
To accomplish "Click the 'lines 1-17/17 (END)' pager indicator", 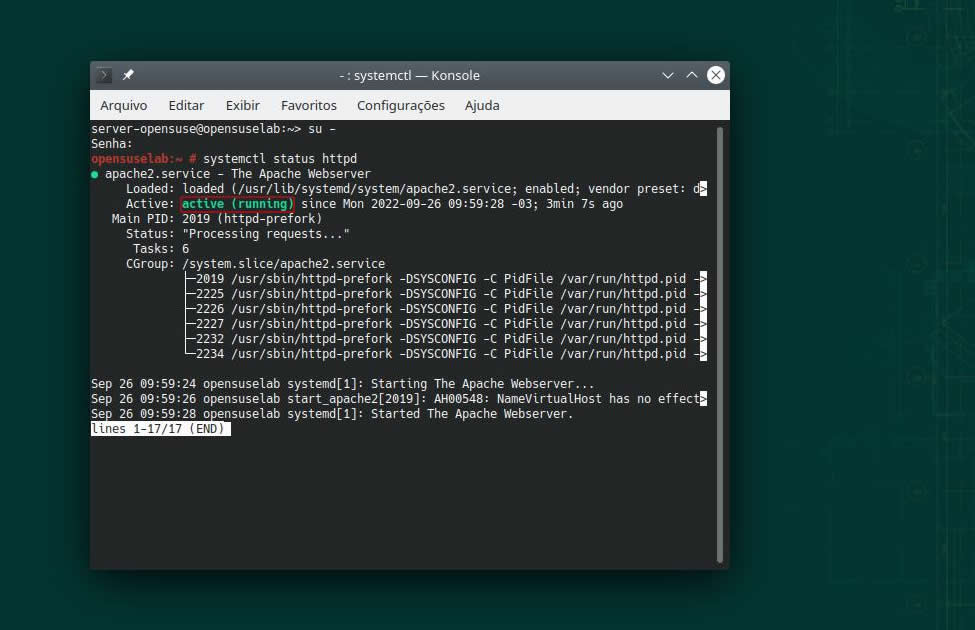I will [160, 429].
